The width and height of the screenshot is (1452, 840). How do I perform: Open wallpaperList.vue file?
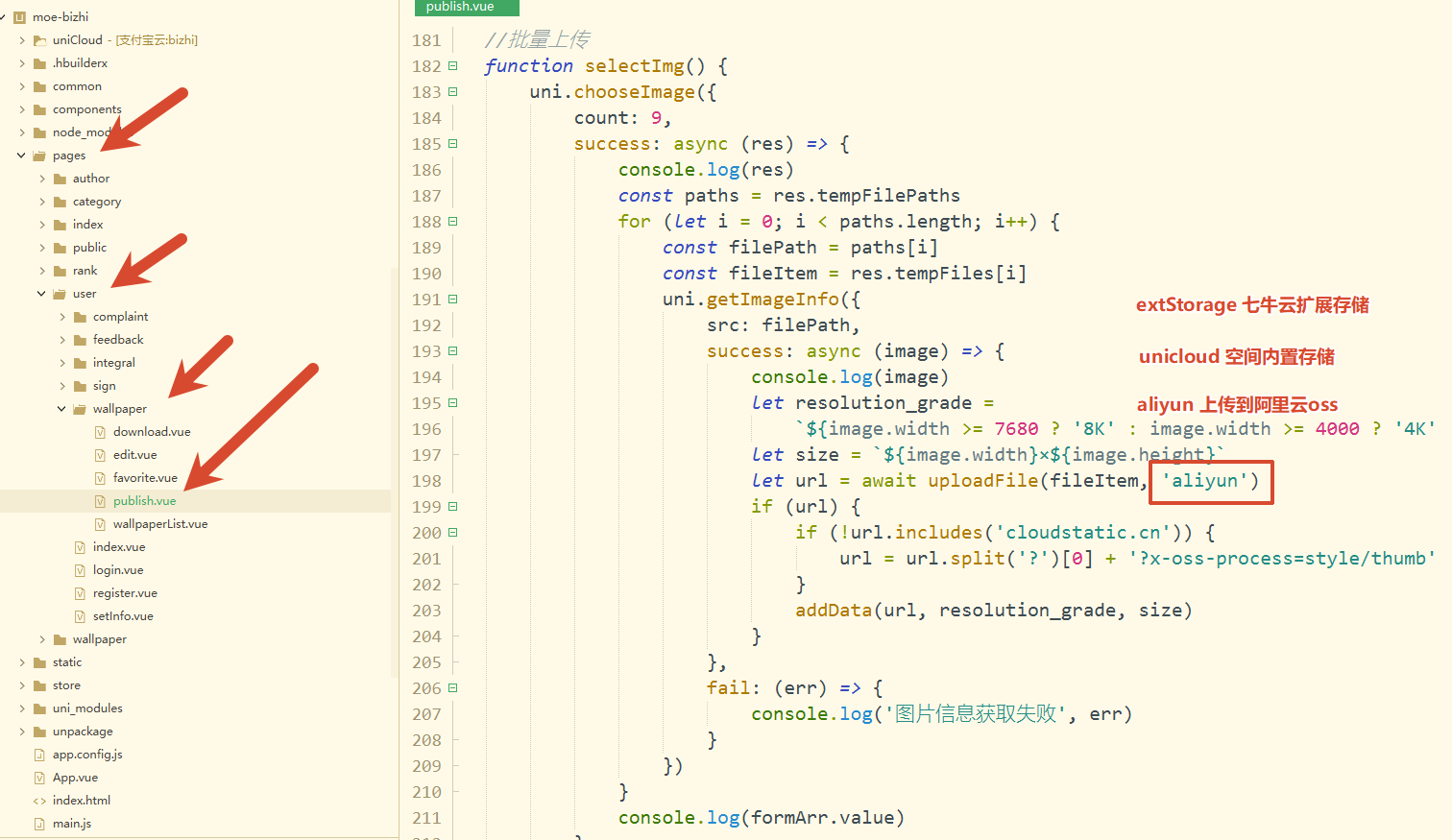(159, 524)
